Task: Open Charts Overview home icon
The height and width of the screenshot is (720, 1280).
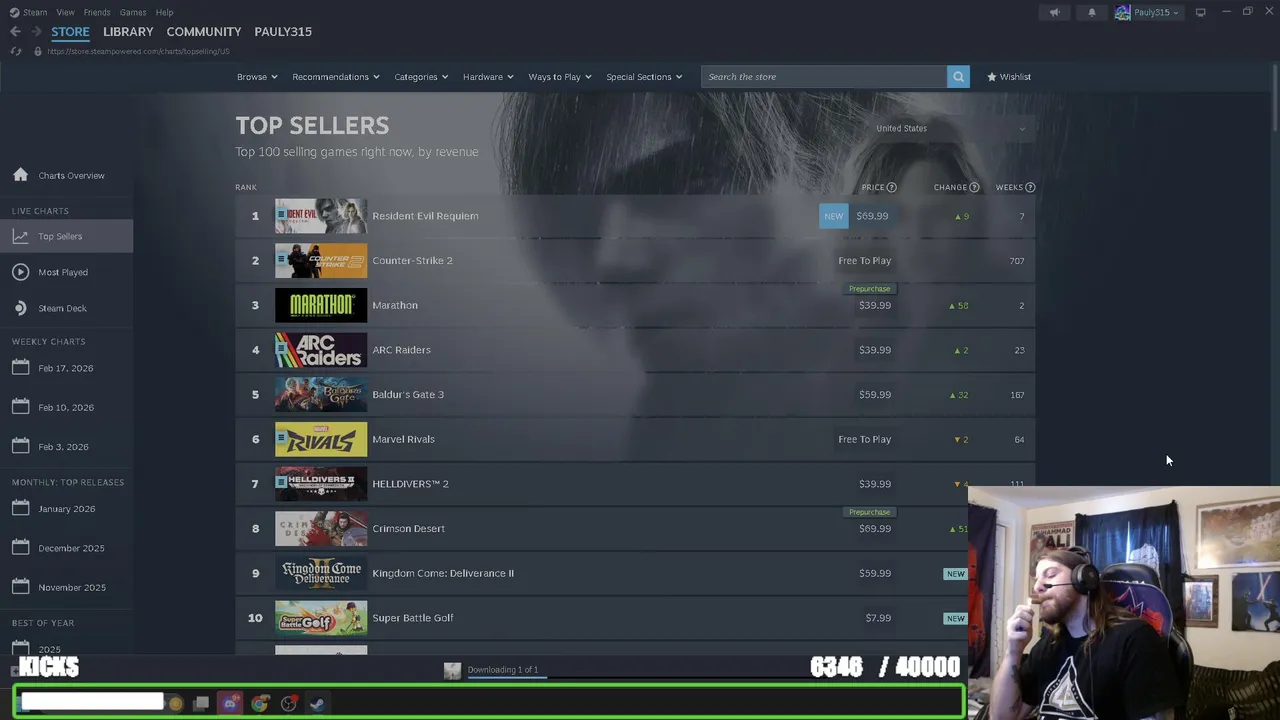Action: [x=21, y=175]
